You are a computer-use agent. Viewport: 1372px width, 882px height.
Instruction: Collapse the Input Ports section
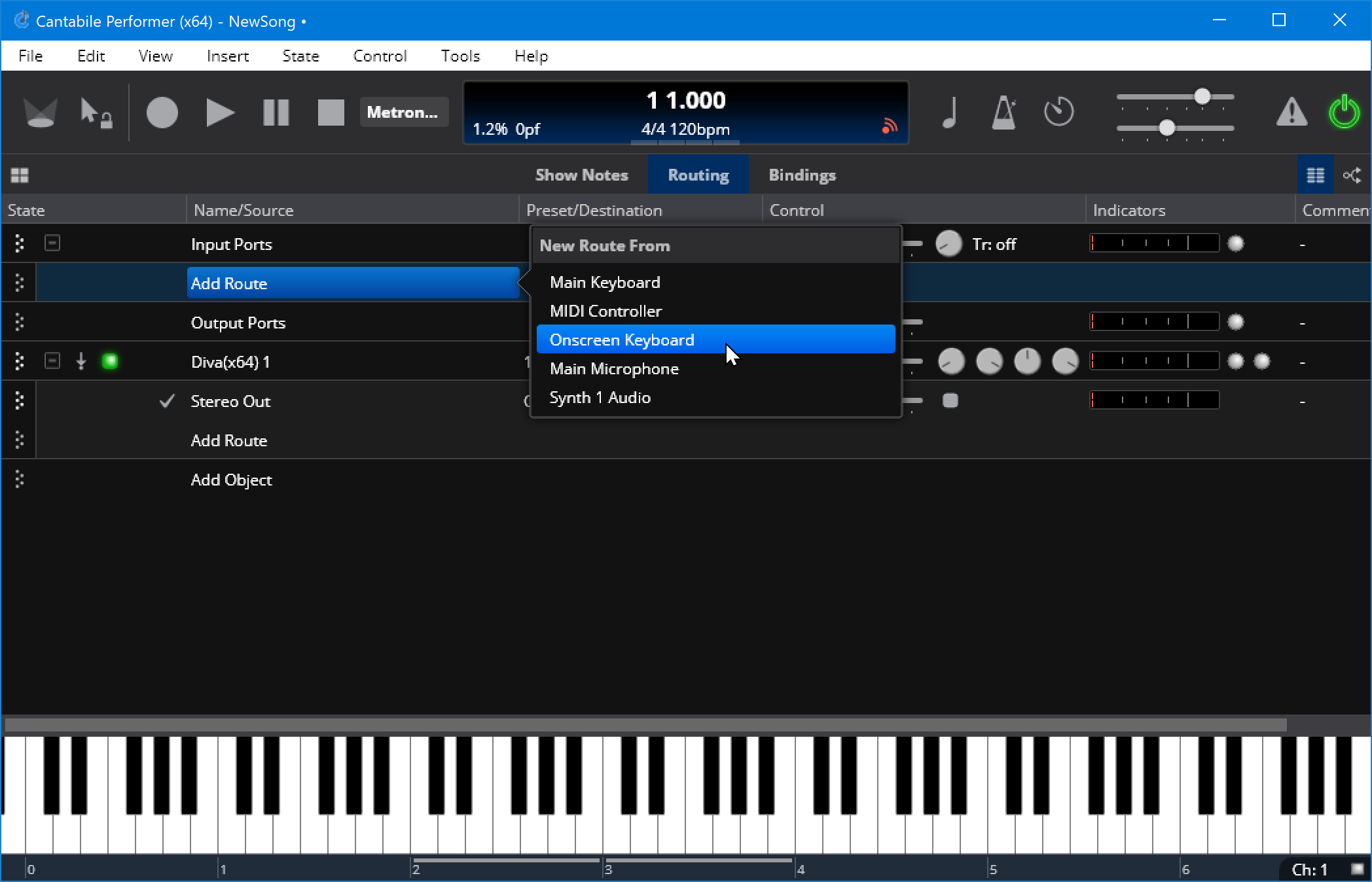coord(52,243)
